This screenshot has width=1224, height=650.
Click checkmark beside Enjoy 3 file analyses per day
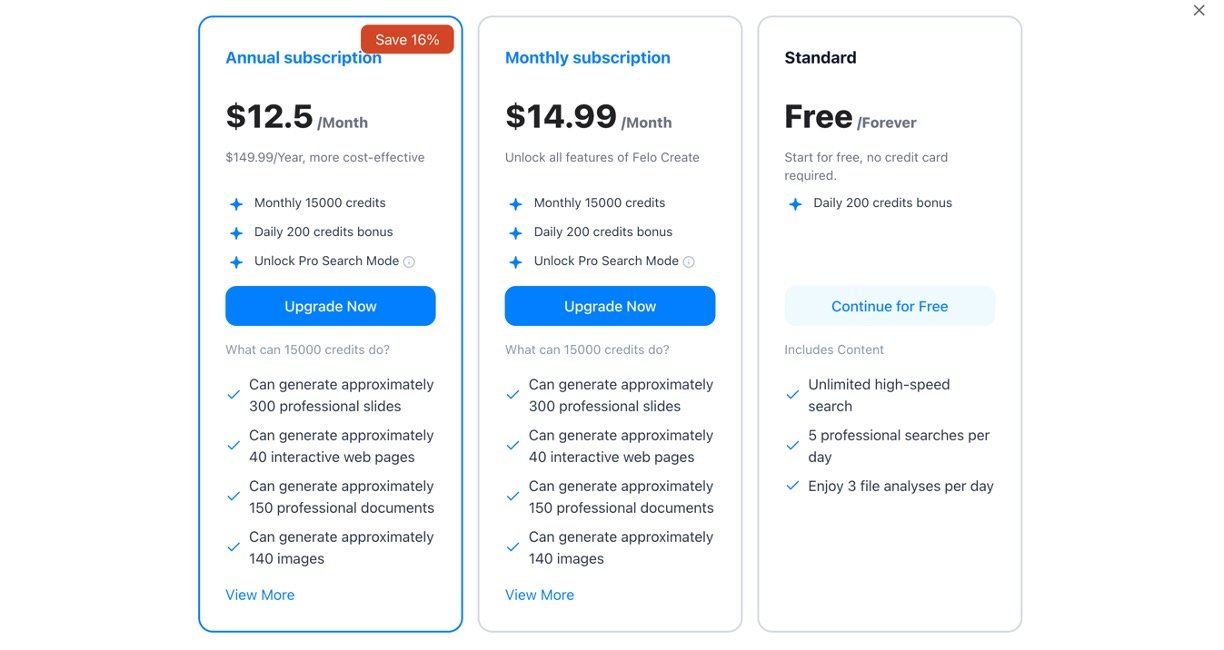point(792,486)
